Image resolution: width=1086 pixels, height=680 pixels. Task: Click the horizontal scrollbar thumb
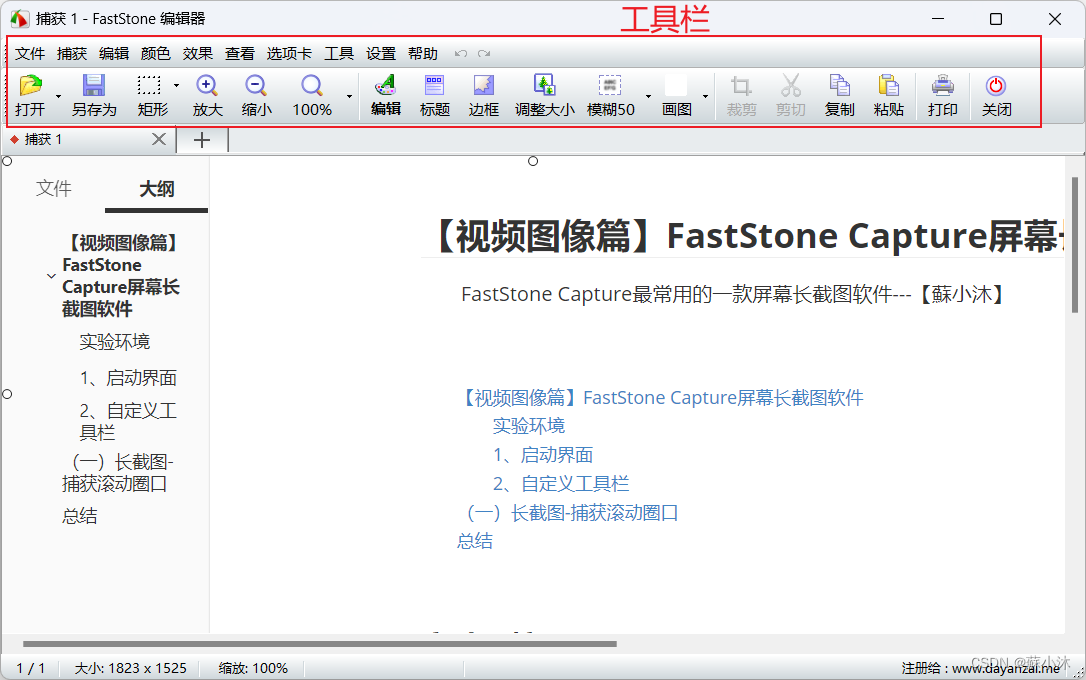click(x=319, y=644)
